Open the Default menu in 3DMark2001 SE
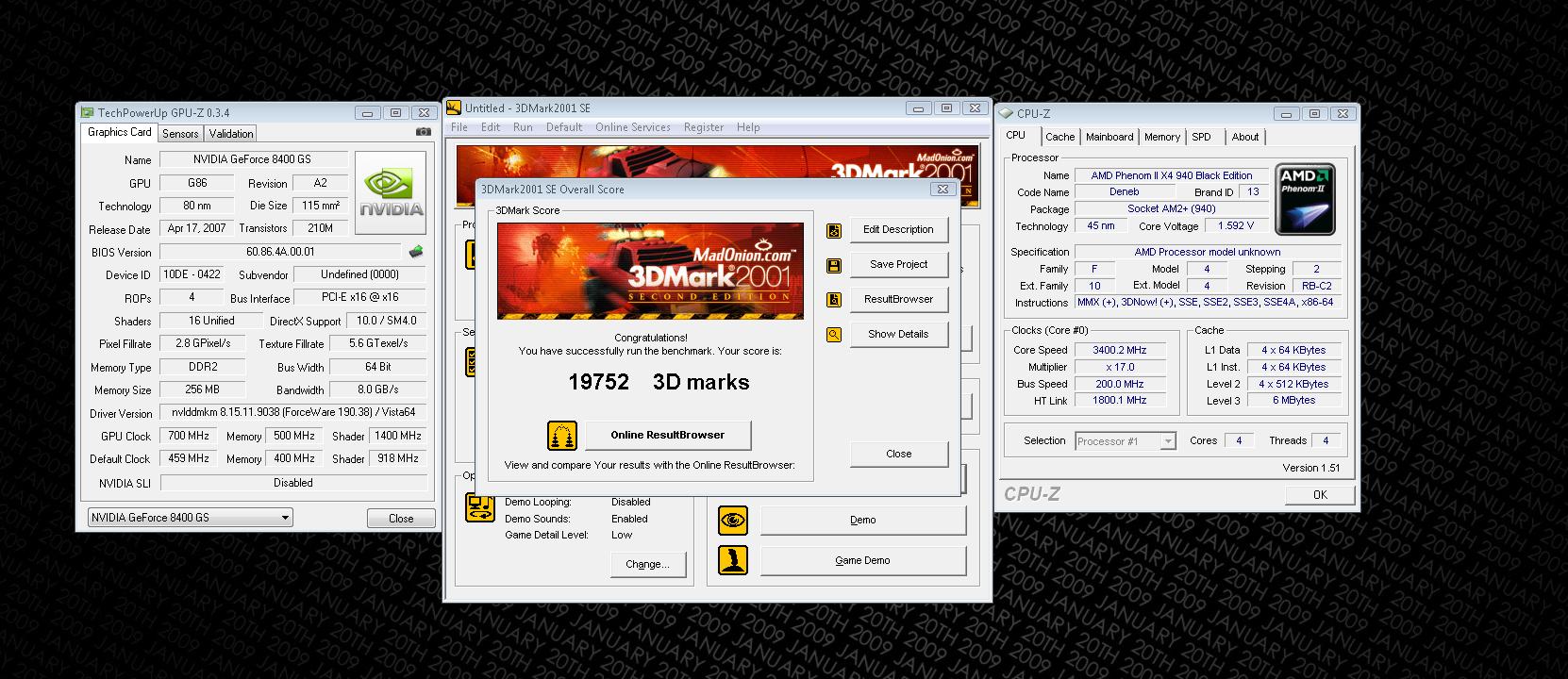The image size is (1568, 679). click(564, 127)
